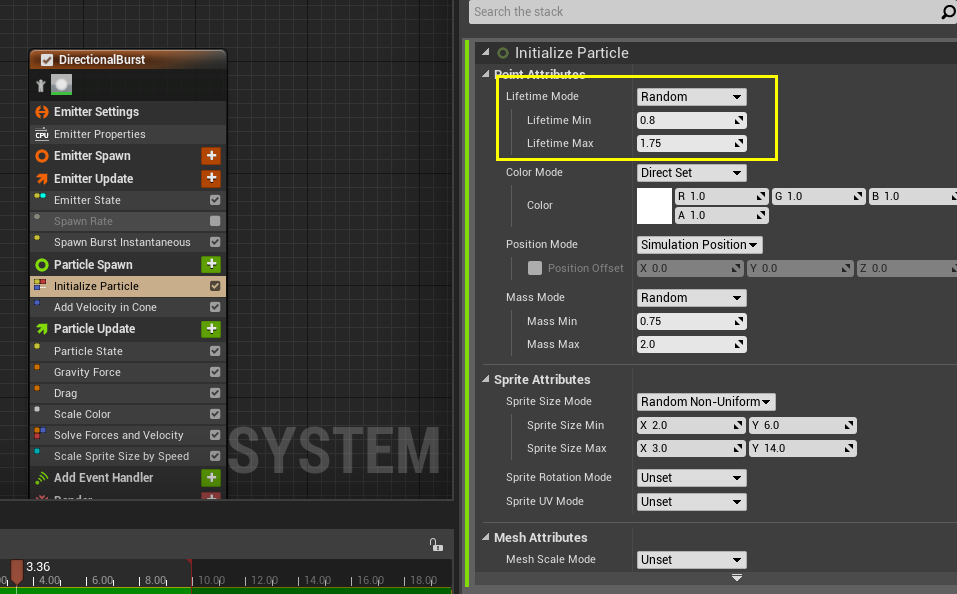Viewport: 957px width, 594px height.
Task: Add a module via Emitter Update plus icon
Action: 211,178
